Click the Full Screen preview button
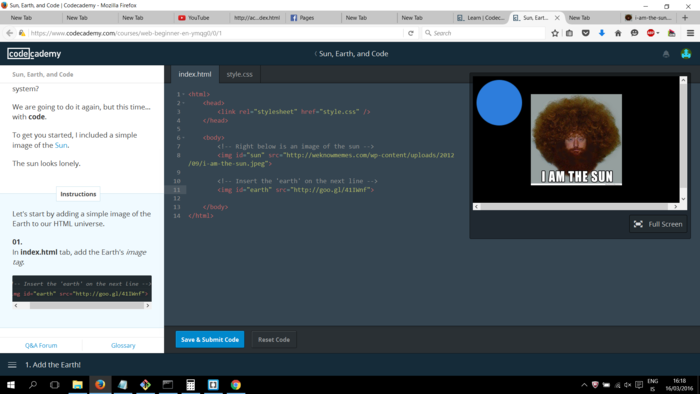Screen dimensions: 700x394 tap(658, 224)
